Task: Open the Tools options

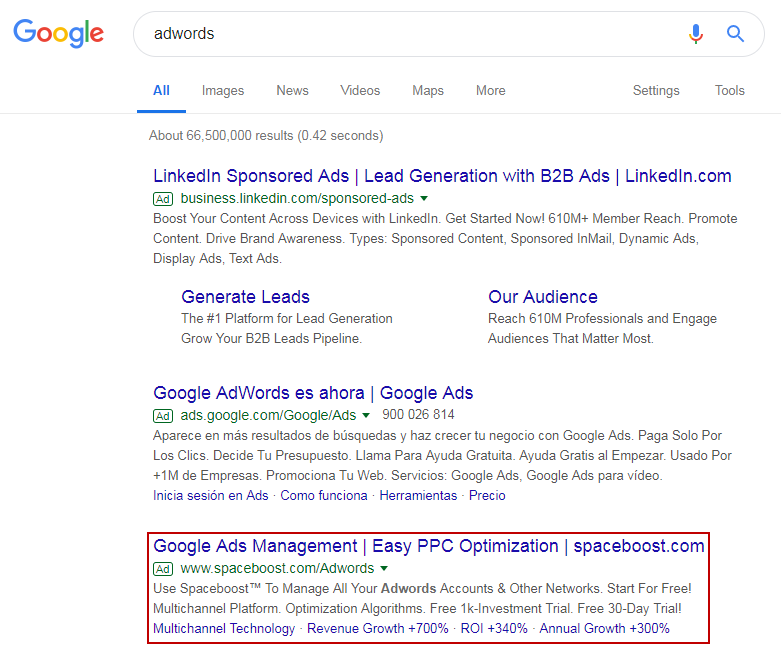Action: 730,91
